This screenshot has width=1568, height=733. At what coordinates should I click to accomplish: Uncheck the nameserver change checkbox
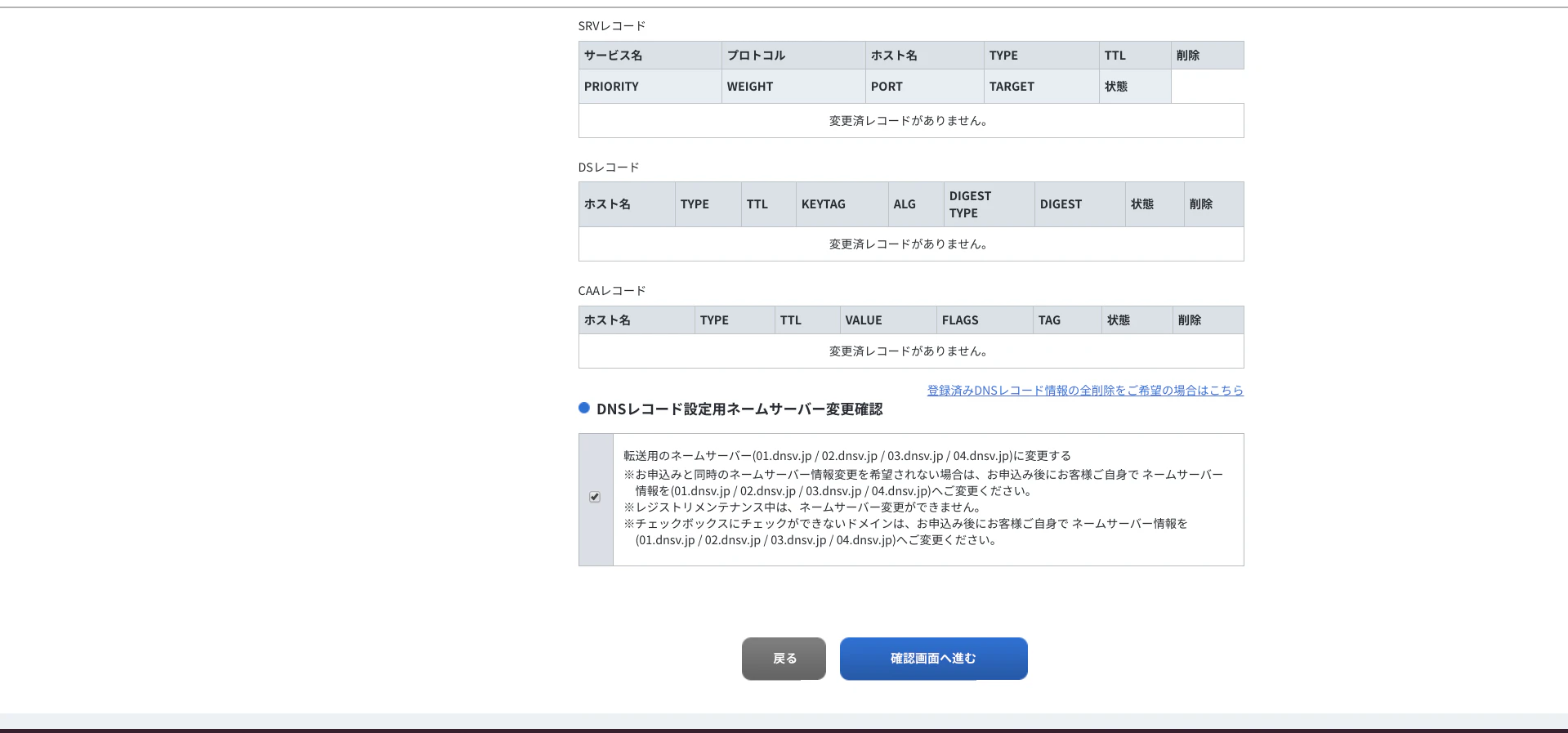point(595,497)
